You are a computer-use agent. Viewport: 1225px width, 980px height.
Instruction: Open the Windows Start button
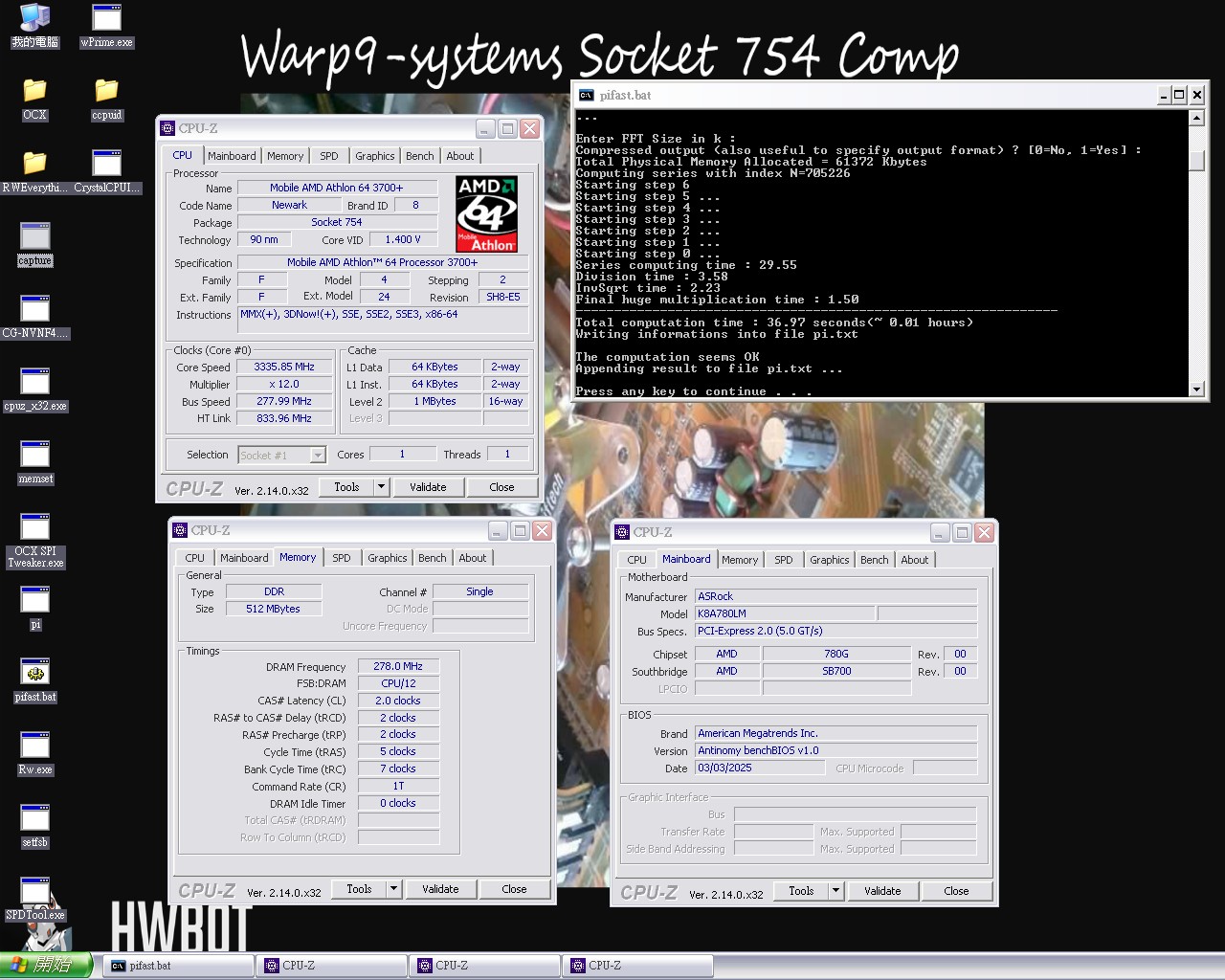(46, 966)
